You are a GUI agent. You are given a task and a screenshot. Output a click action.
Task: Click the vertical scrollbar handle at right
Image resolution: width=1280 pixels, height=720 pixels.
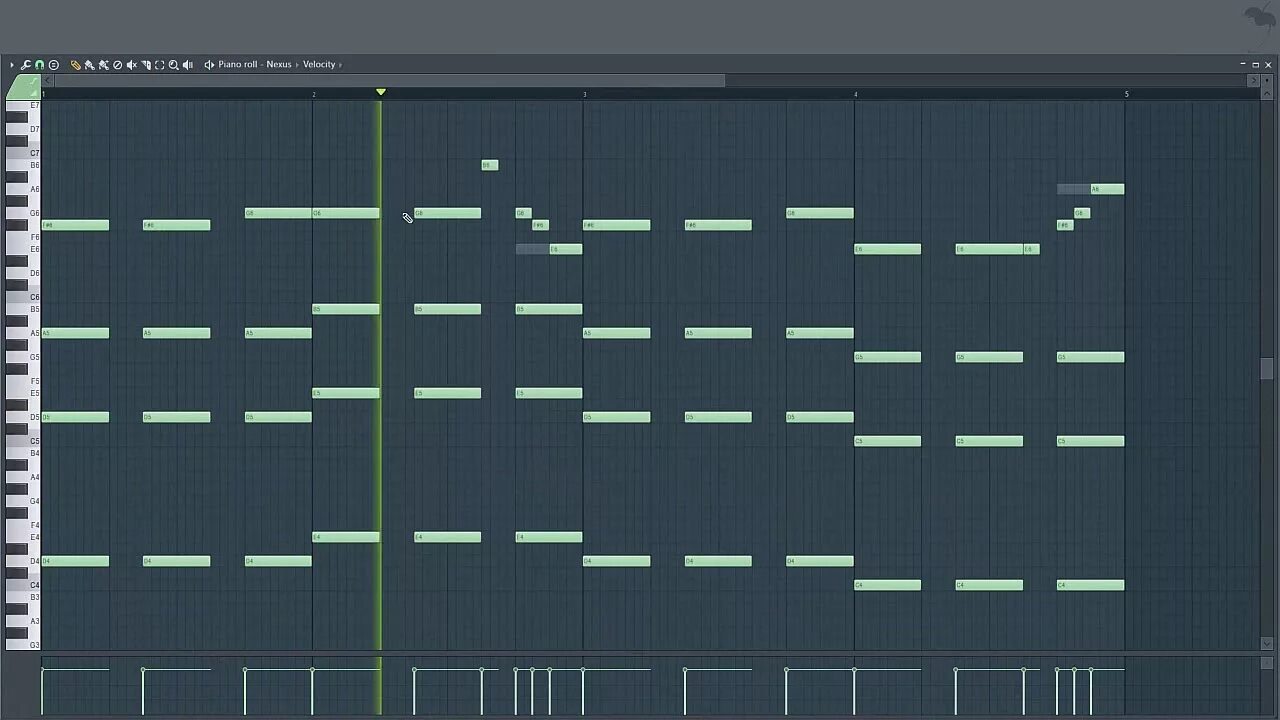point(1267,368)
